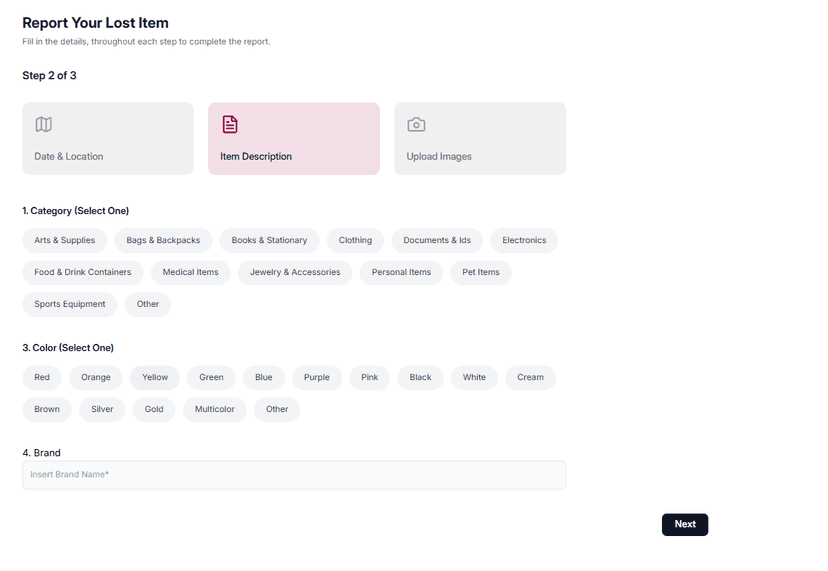Select the Medical Items category
This screenshot has height=571, width=828.
click(x=190, y=273)
